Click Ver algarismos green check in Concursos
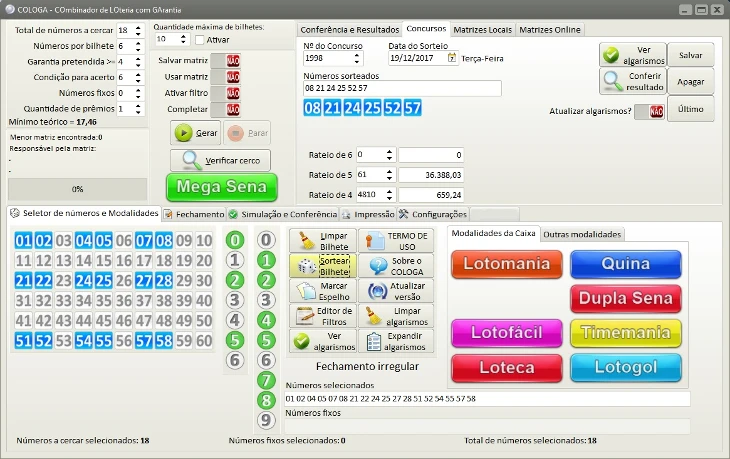 pos(633,55)
